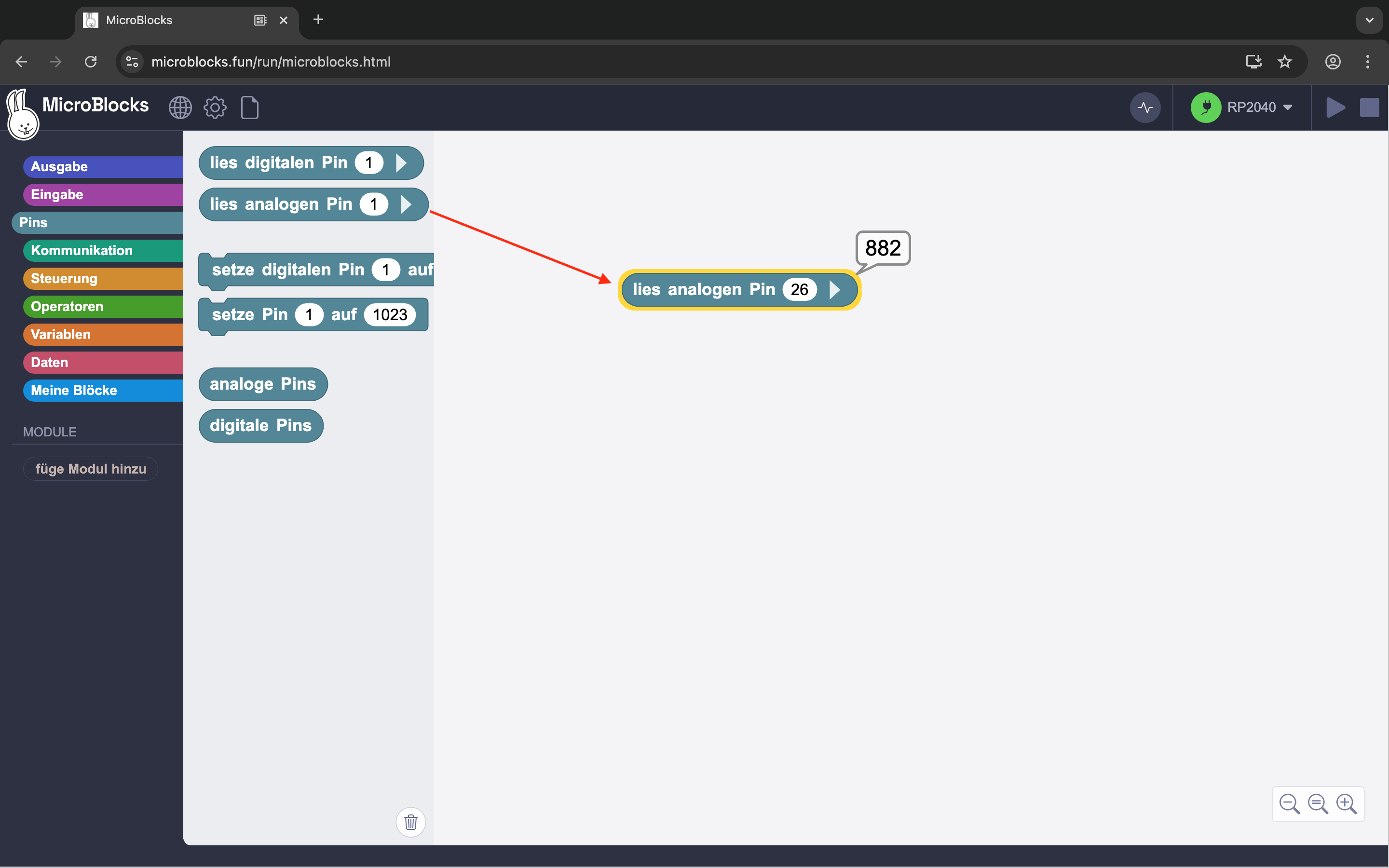Open the MicroBlocks settings gear menu

tap(215, 108)
